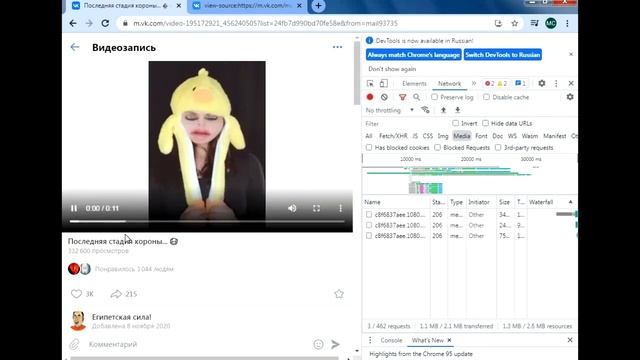This screenshot has height=360, width=640.
Task: Check Blocked Requests
Action: coord(437,147)
